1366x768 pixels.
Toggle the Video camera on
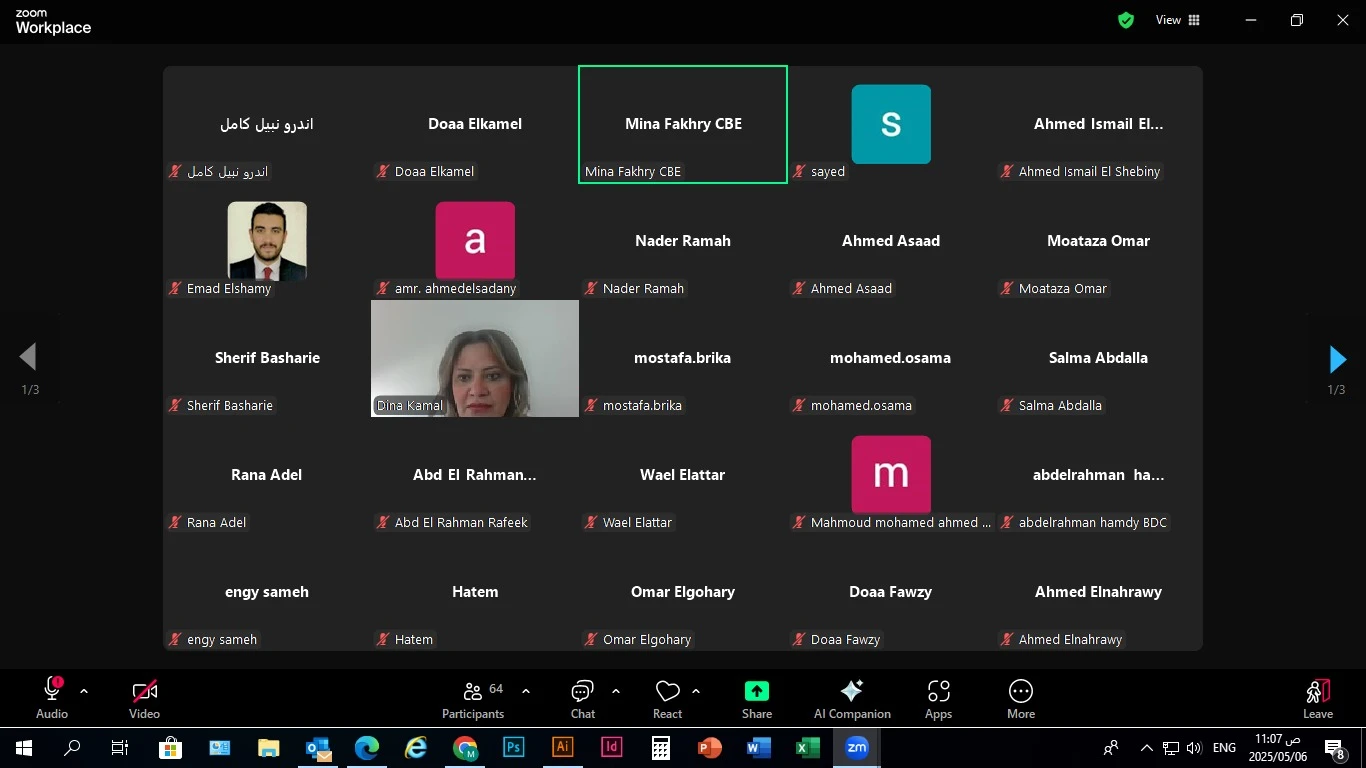pos(145,691)
